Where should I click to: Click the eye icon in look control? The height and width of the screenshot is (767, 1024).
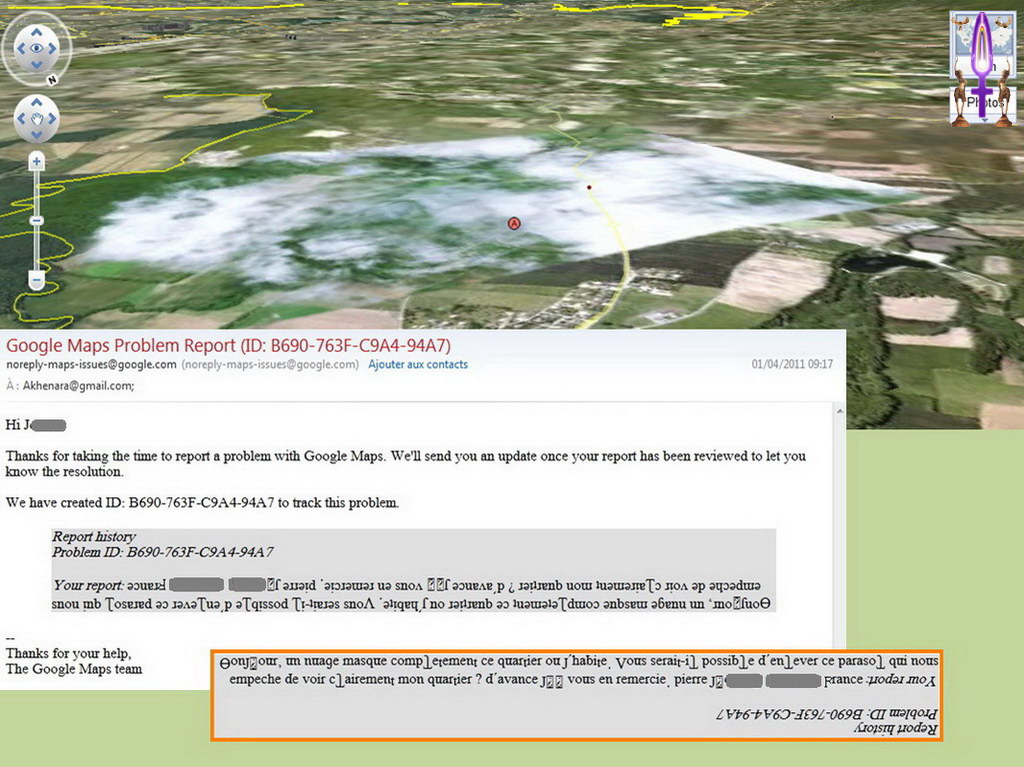(37, 47)
